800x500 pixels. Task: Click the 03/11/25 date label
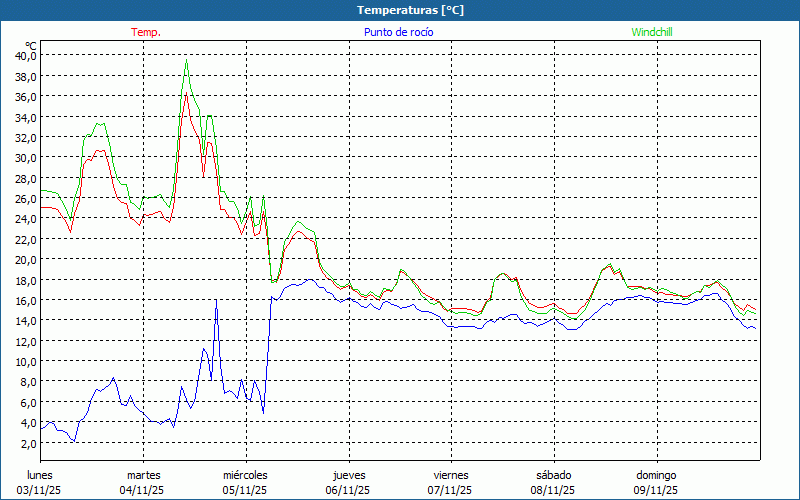(x=40, y=490)
